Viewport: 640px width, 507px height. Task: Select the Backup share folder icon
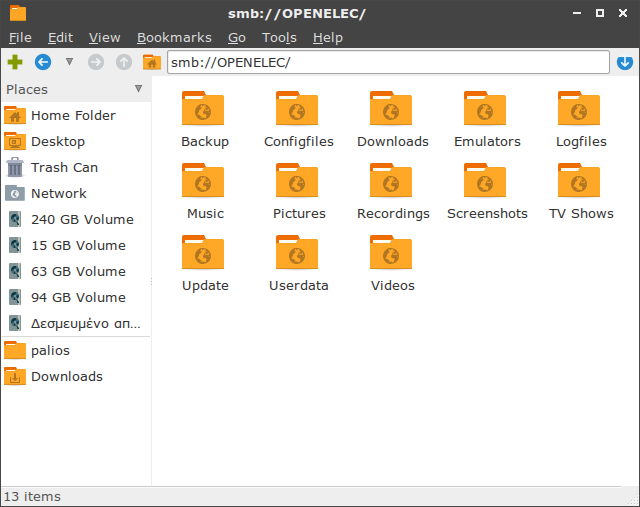pos(203,108)
